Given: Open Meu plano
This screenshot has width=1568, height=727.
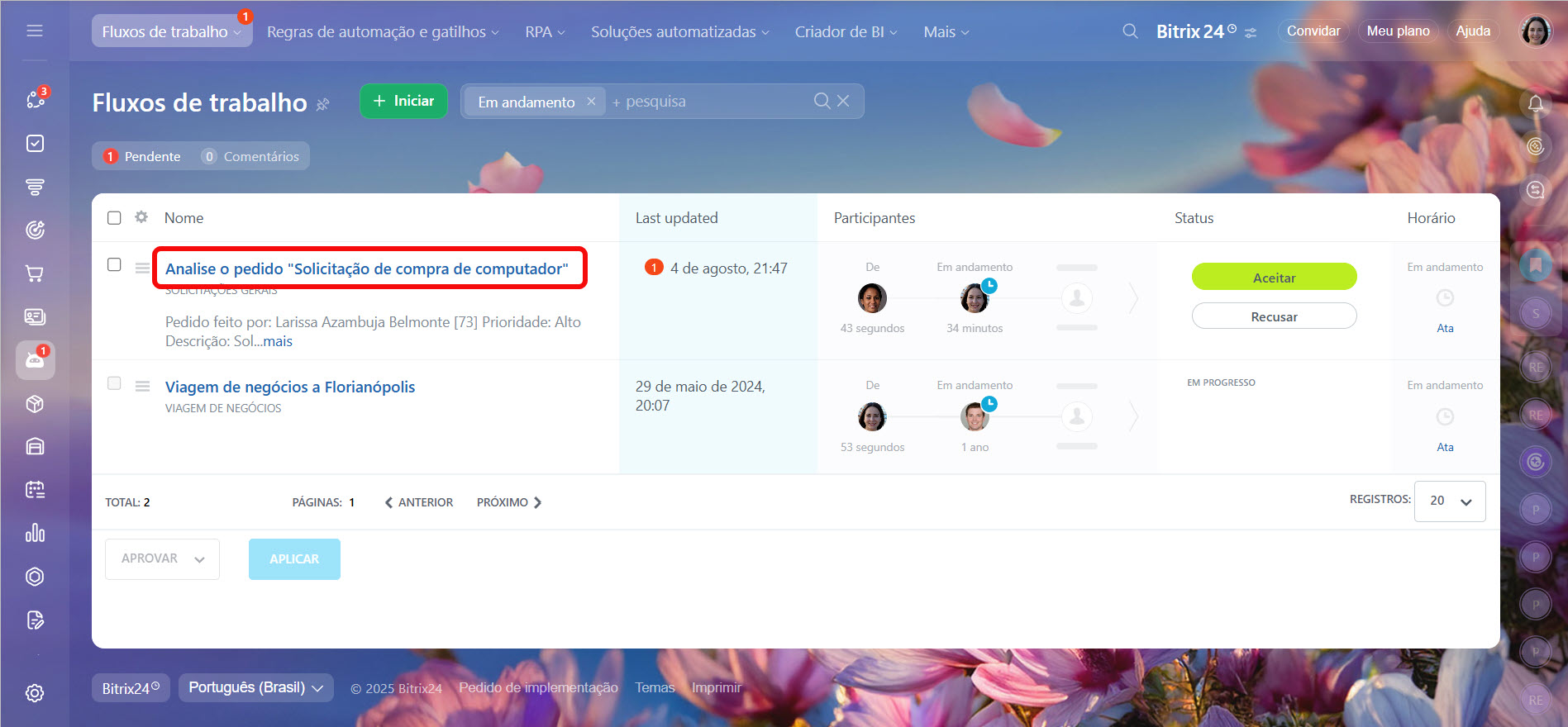Looking at the screenshot, I should pos(1398,31).
